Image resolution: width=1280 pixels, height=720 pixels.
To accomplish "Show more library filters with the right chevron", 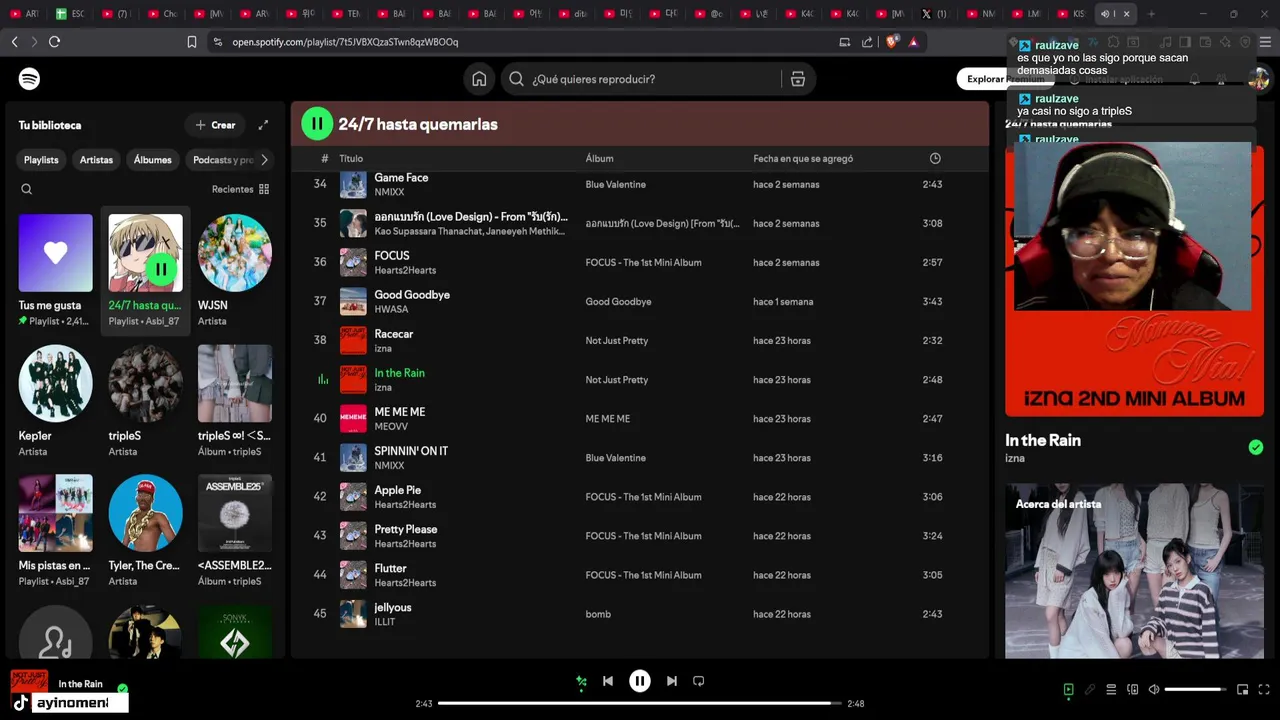I will (264, 160).
